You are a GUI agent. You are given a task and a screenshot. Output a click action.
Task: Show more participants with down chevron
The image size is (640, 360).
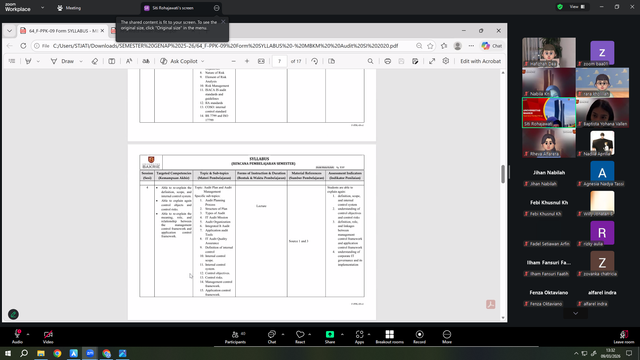tap(576, 313)
